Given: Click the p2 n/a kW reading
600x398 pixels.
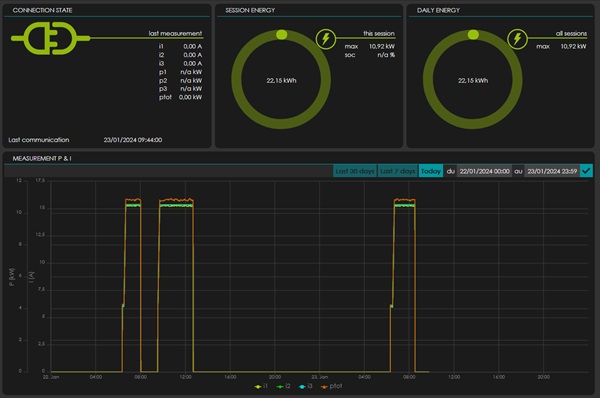Looking at the screenshot, I should 180,80.
